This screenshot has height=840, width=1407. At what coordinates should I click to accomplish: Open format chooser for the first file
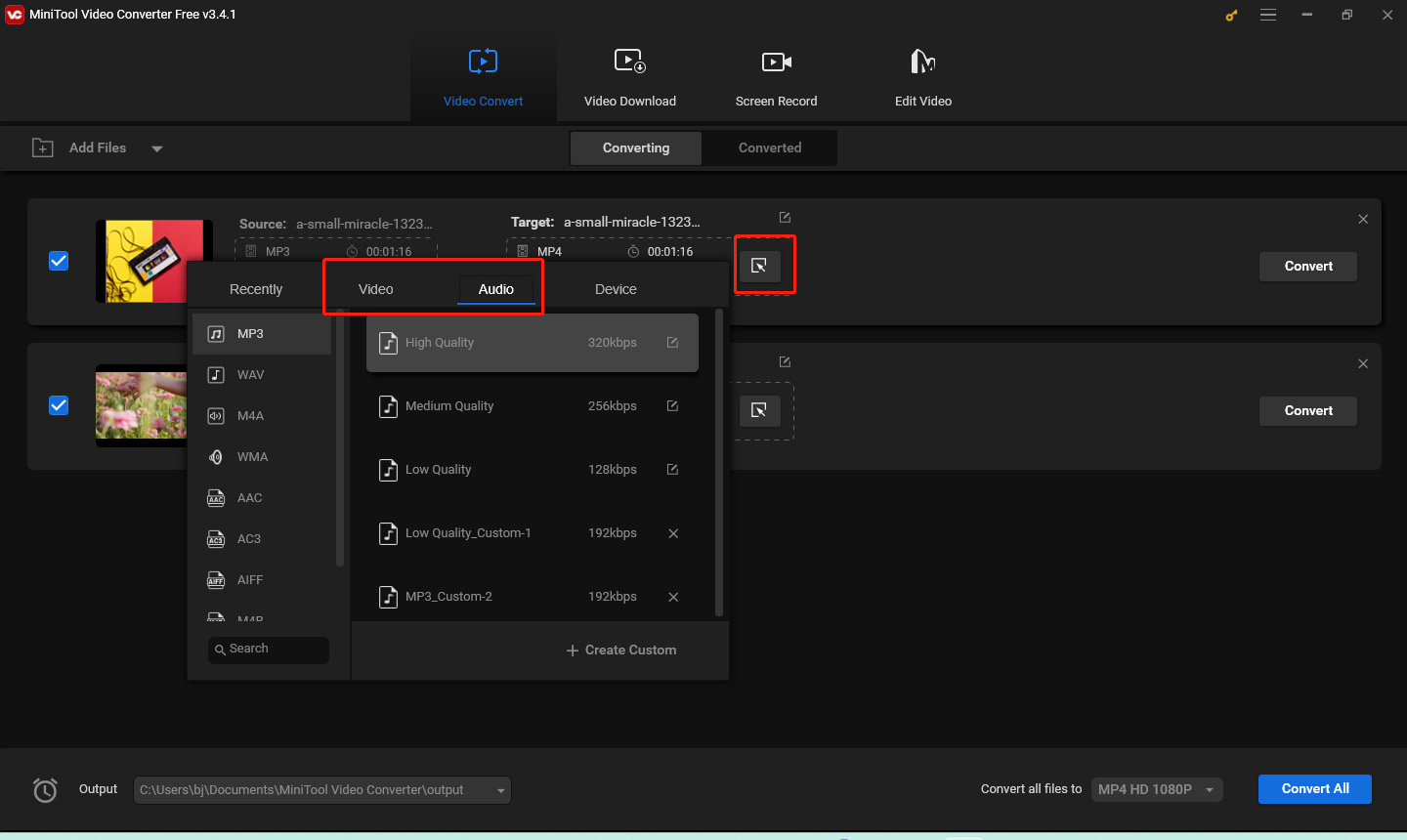coord(759,265)
